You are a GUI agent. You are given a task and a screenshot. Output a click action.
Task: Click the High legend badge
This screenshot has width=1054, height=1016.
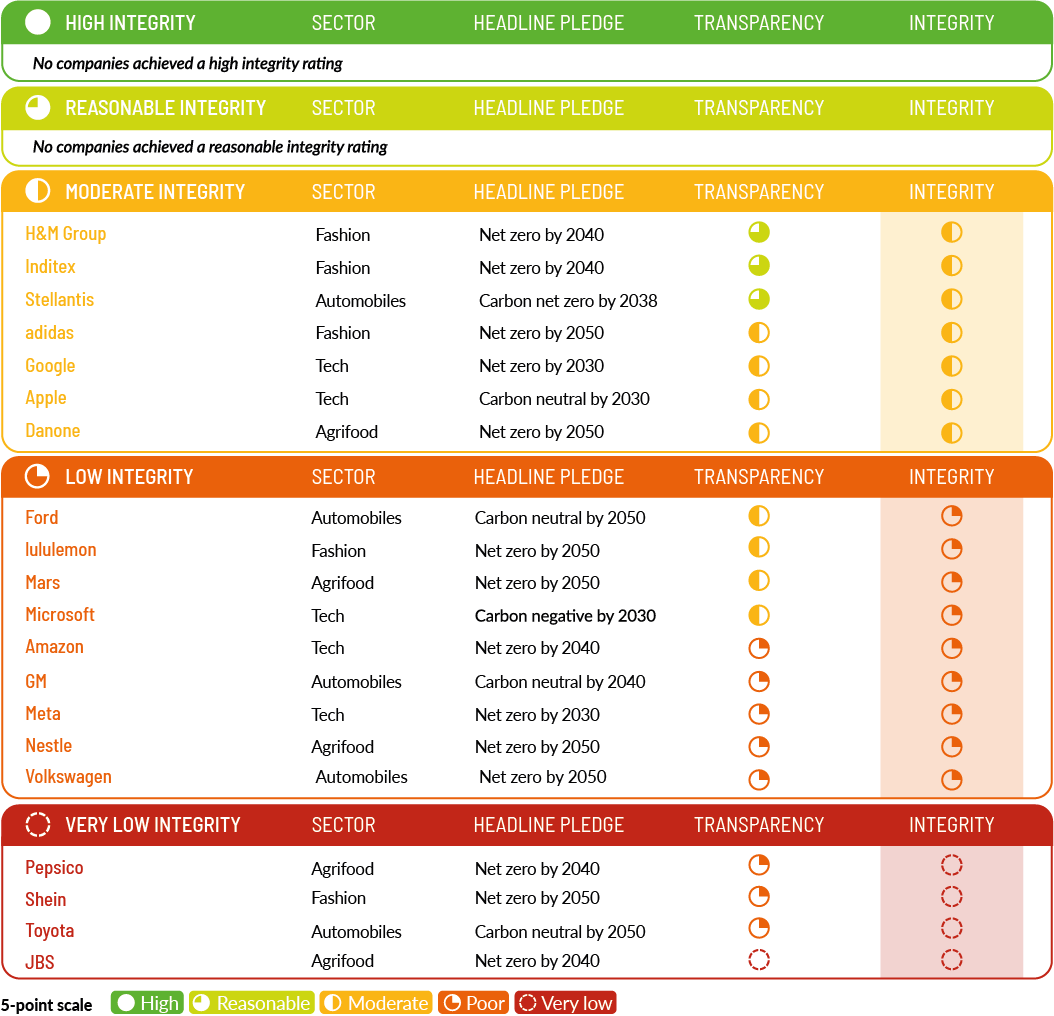pyautogui.click(x=147, y=1003)
